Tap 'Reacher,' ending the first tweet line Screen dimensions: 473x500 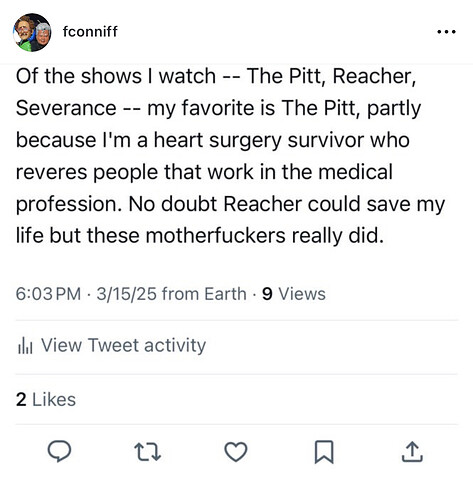click(374, 76)
